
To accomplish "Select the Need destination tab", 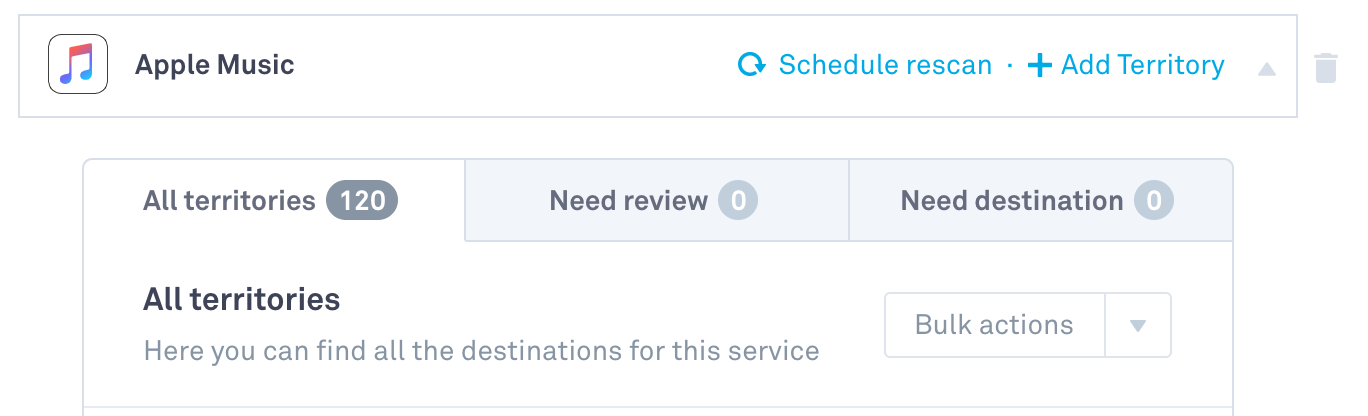I will click(1011, 201).
